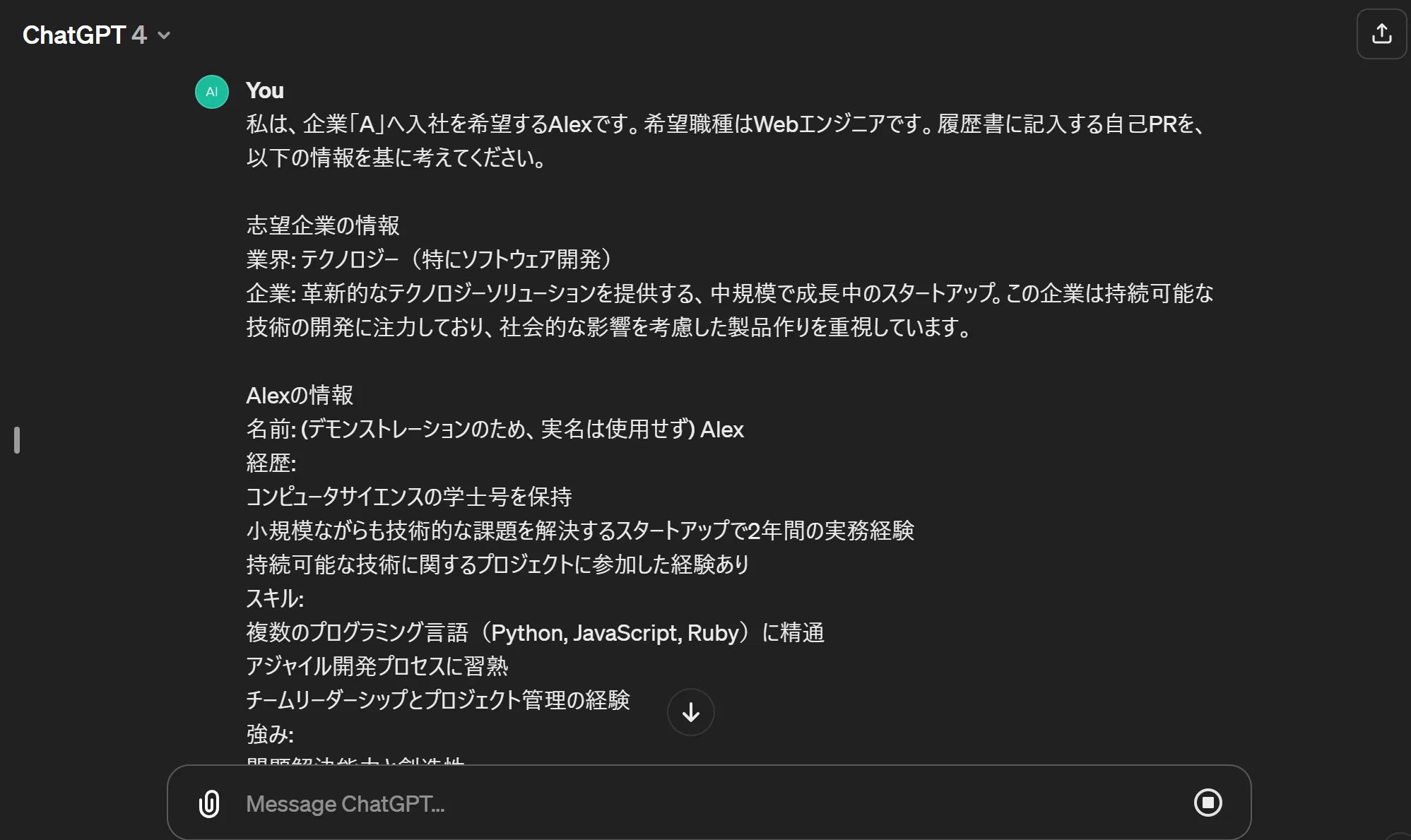Click the "スキル:" label
The width and height of the screenshot is (1411, 840).
275,598
